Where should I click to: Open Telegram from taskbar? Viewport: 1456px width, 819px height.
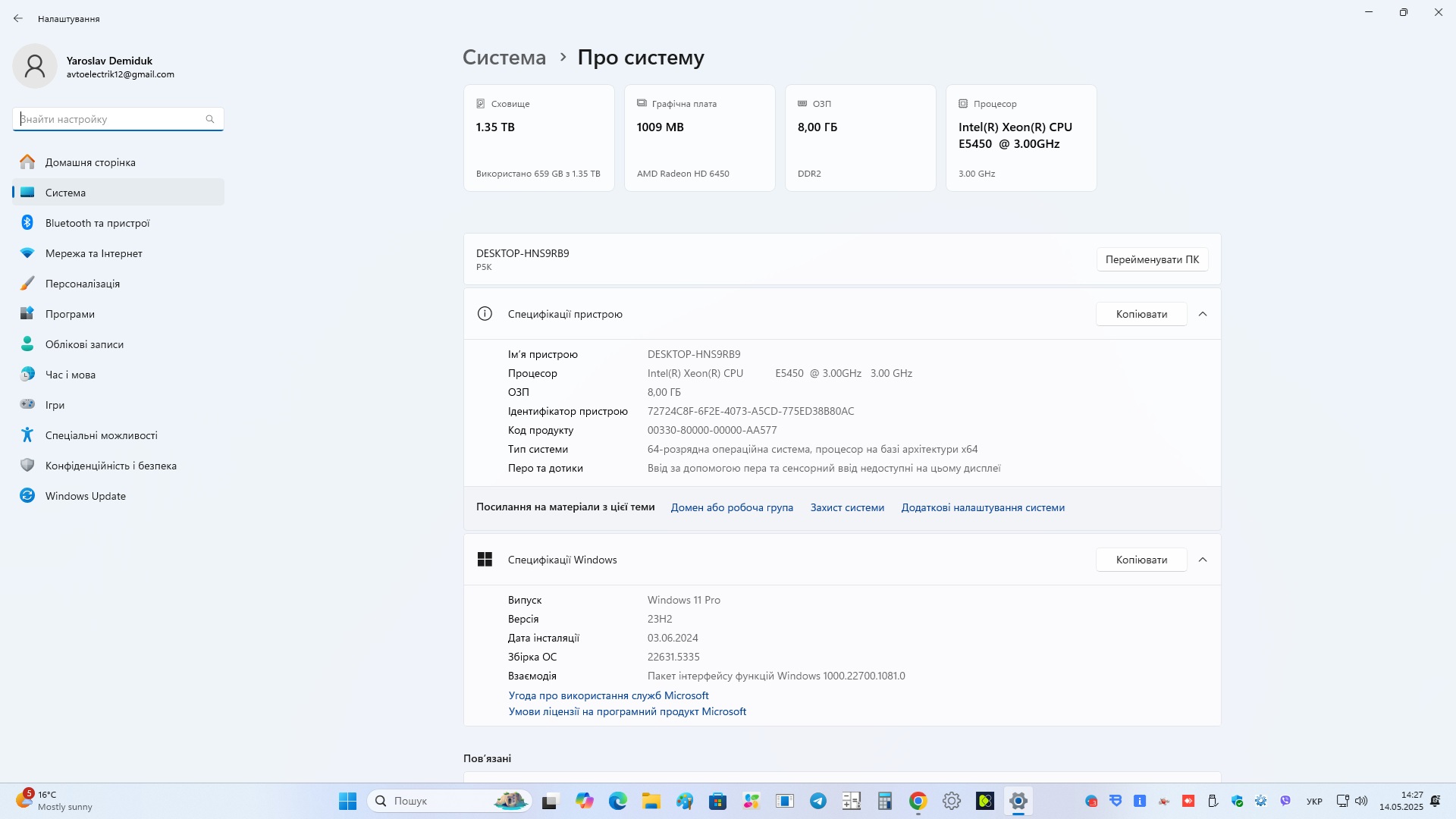coord(818,801)
